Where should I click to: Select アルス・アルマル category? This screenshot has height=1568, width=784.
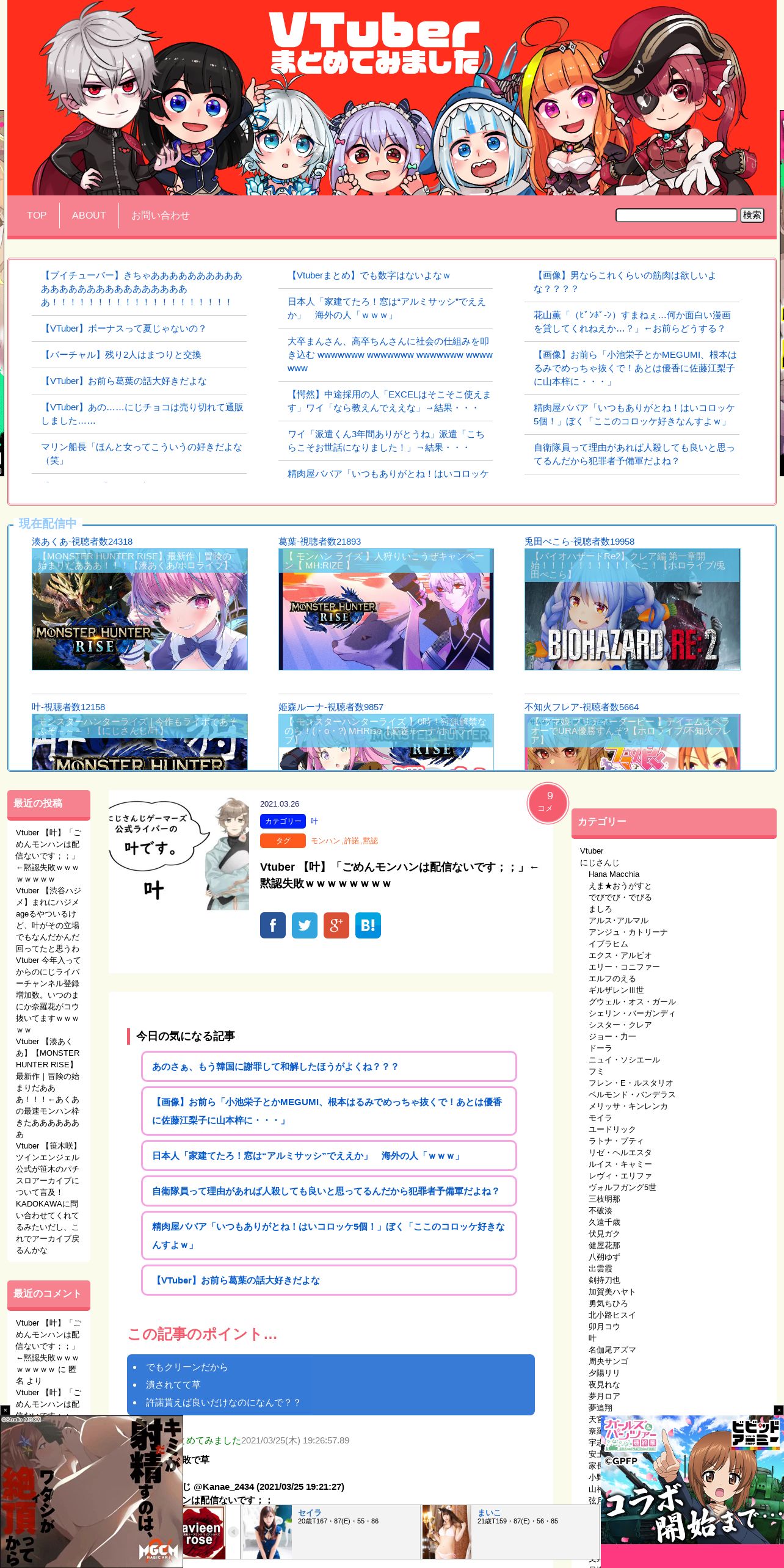pos(619,920)
